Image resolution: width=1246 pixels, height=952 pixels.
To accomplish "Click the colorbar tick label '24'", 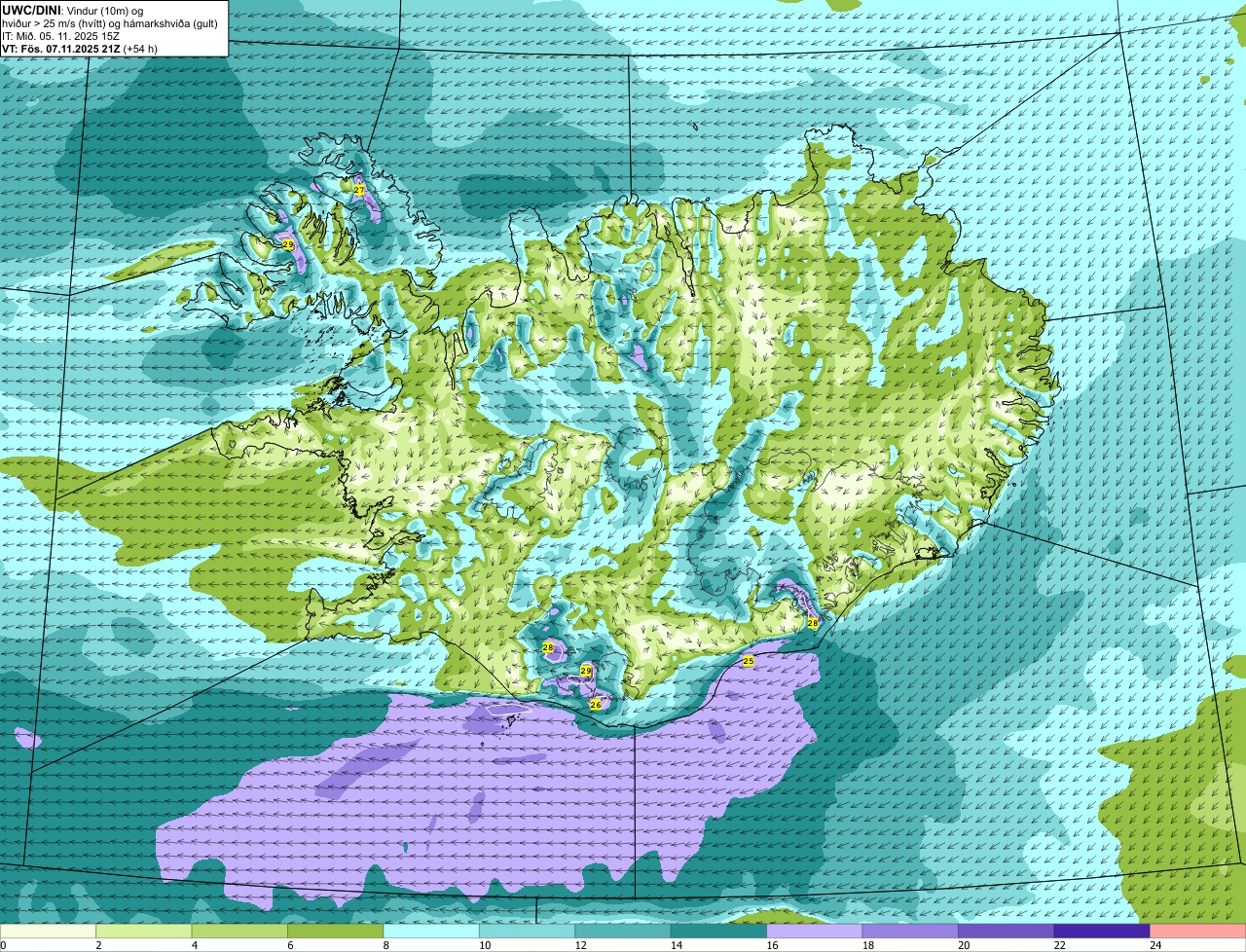I will (x=1155, y=945).
